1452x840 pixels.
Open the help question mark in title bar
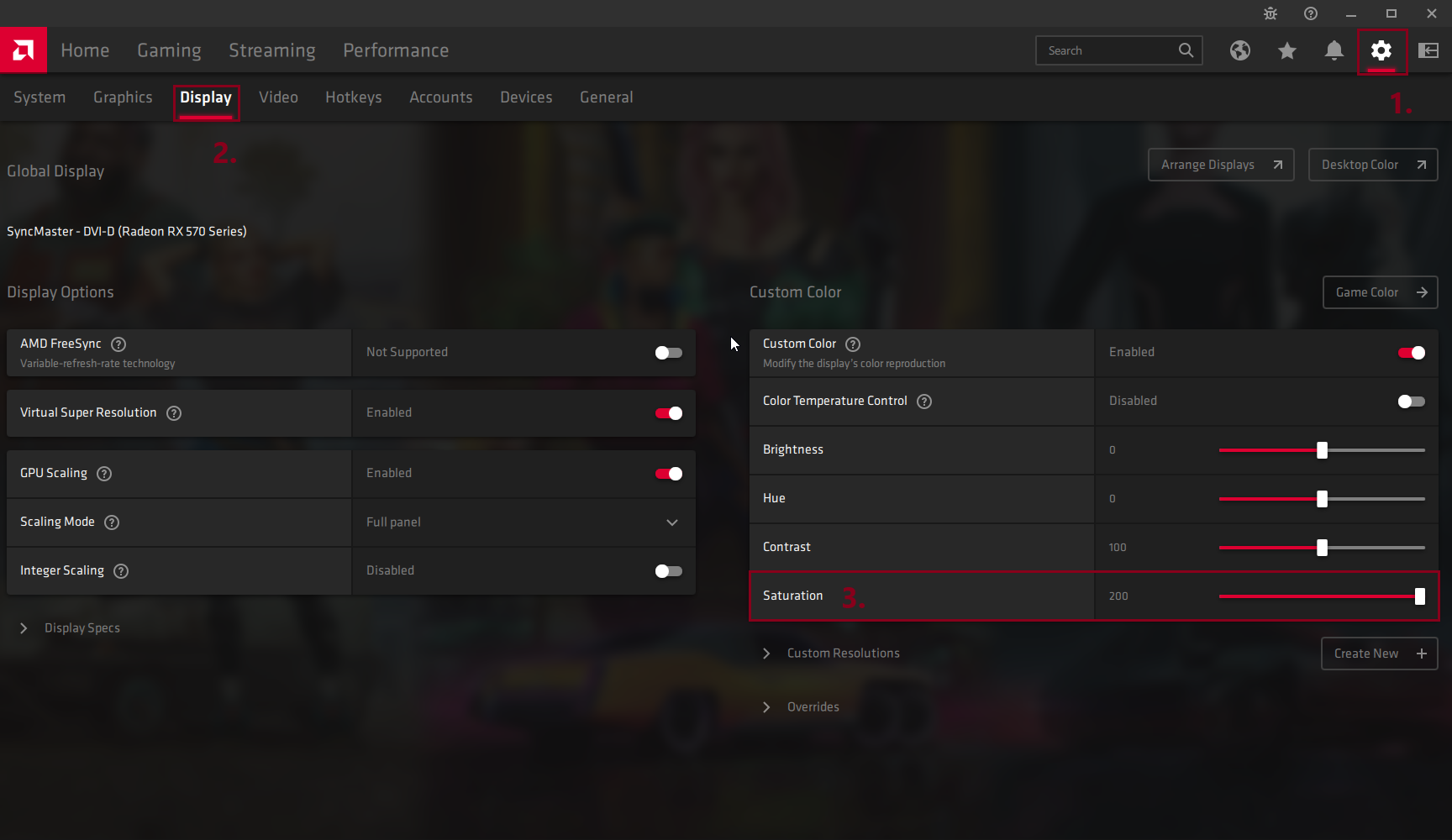click(1311, 13)
